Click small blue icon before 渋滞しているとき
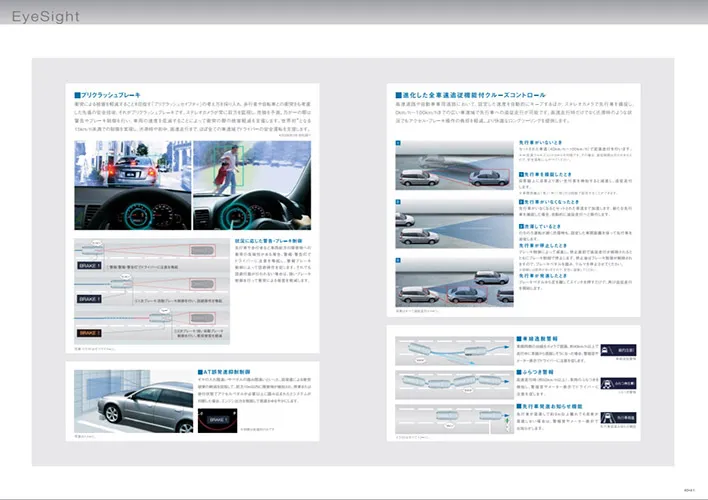Image resolution: width=708 pixels, height=500 pixels. pyautogui.click(x=521, y=226)
